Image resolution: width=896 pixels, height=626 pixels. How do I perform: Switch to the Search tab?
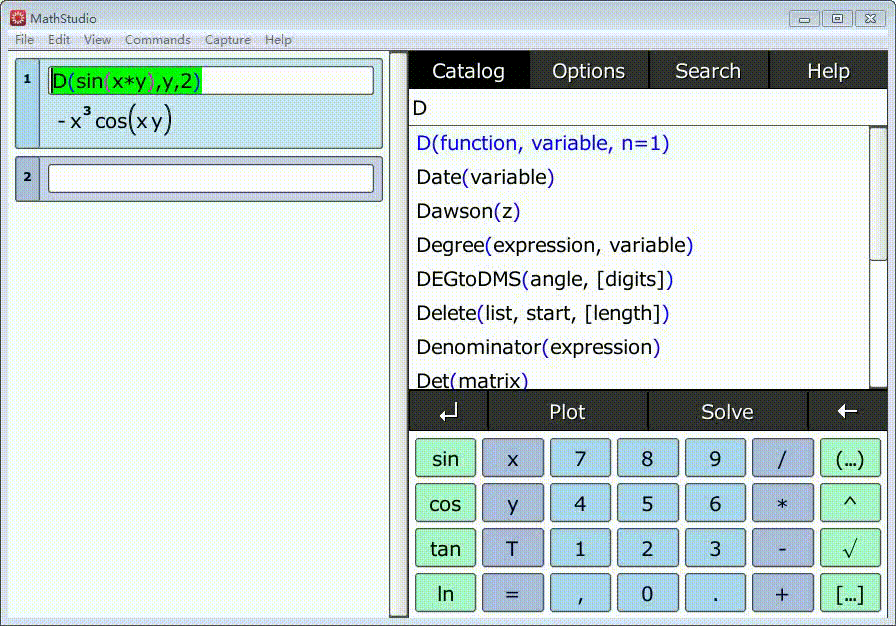coord(708,70)
